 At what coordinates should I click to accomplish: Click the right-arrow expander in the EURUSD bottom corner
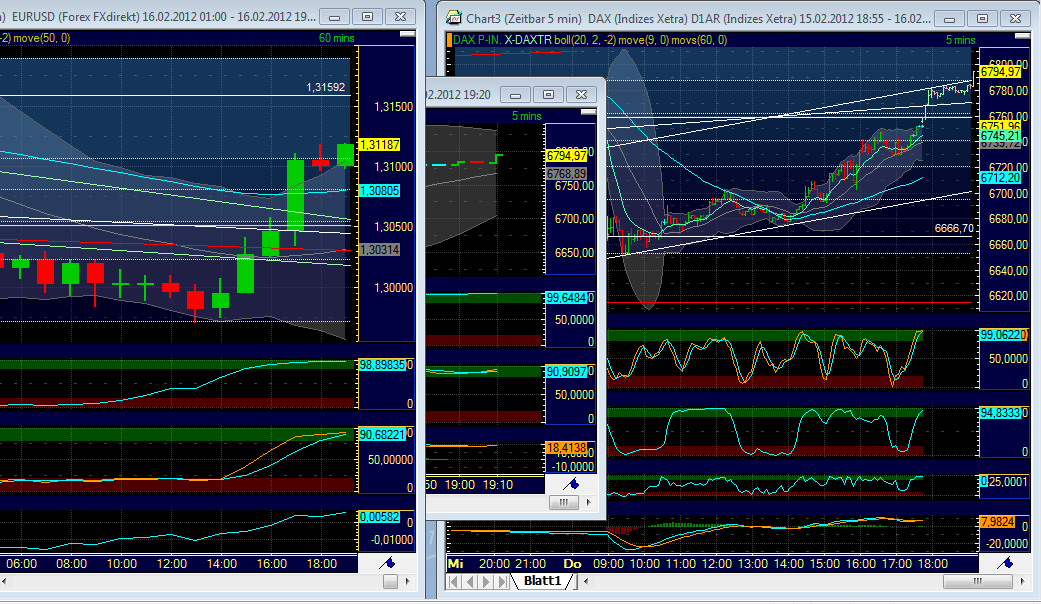click(x=408, y=581)
